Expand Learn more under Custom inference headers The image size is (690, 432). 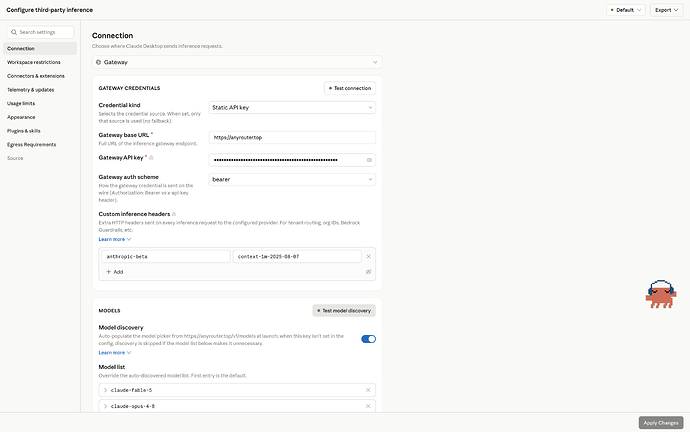[115, 239]
